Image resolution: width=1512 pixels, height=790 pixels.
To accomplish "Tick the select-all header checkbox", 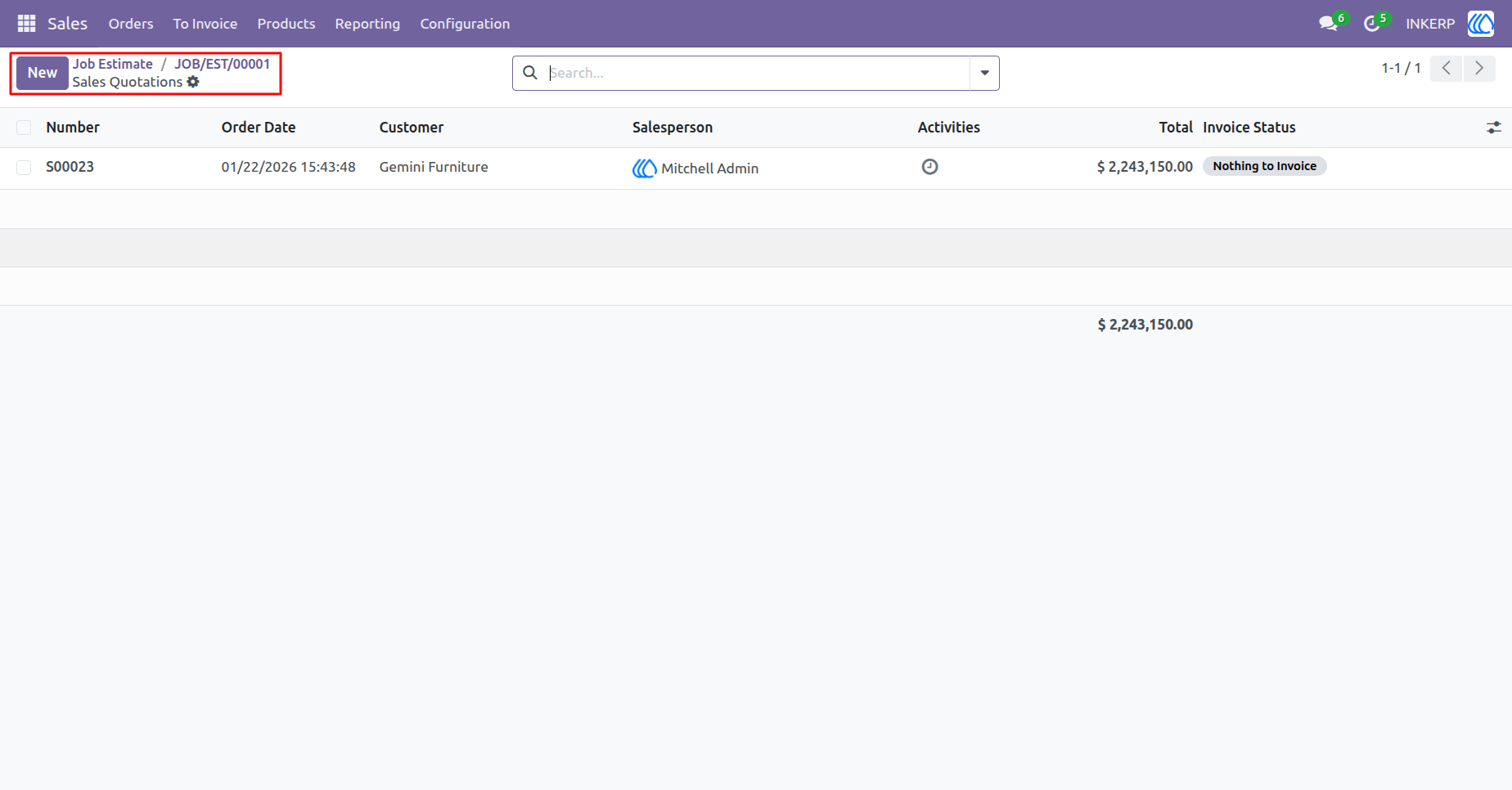I will pos(24,128).
